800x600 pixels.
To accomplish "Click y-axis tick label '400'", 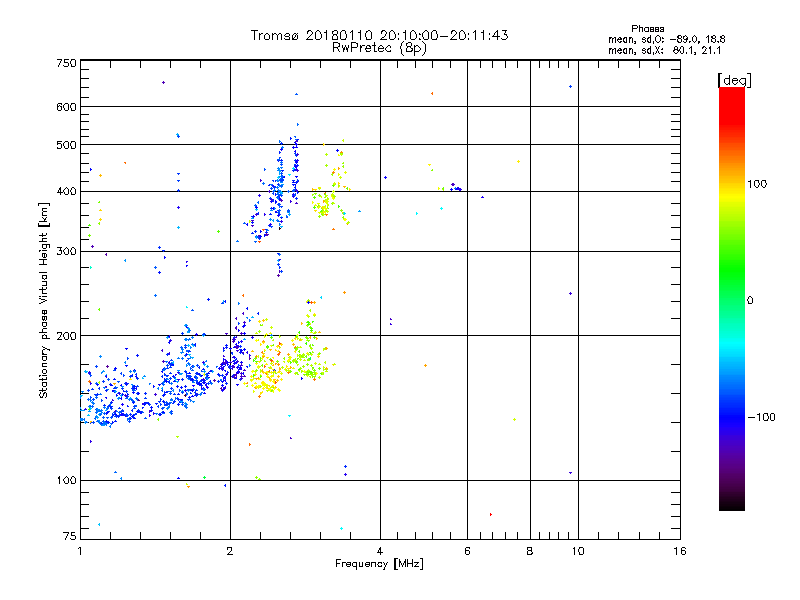I will 66,192.
